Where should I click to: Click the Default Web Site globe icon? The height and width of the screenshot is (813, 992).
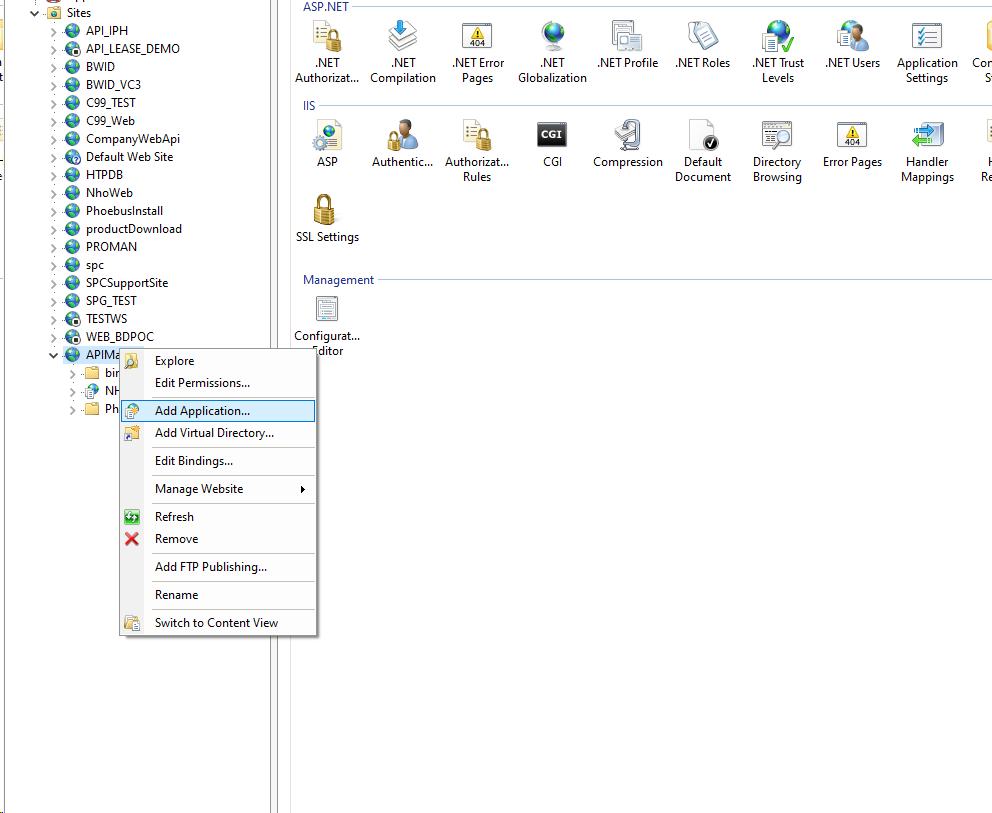tap(73, 157)
